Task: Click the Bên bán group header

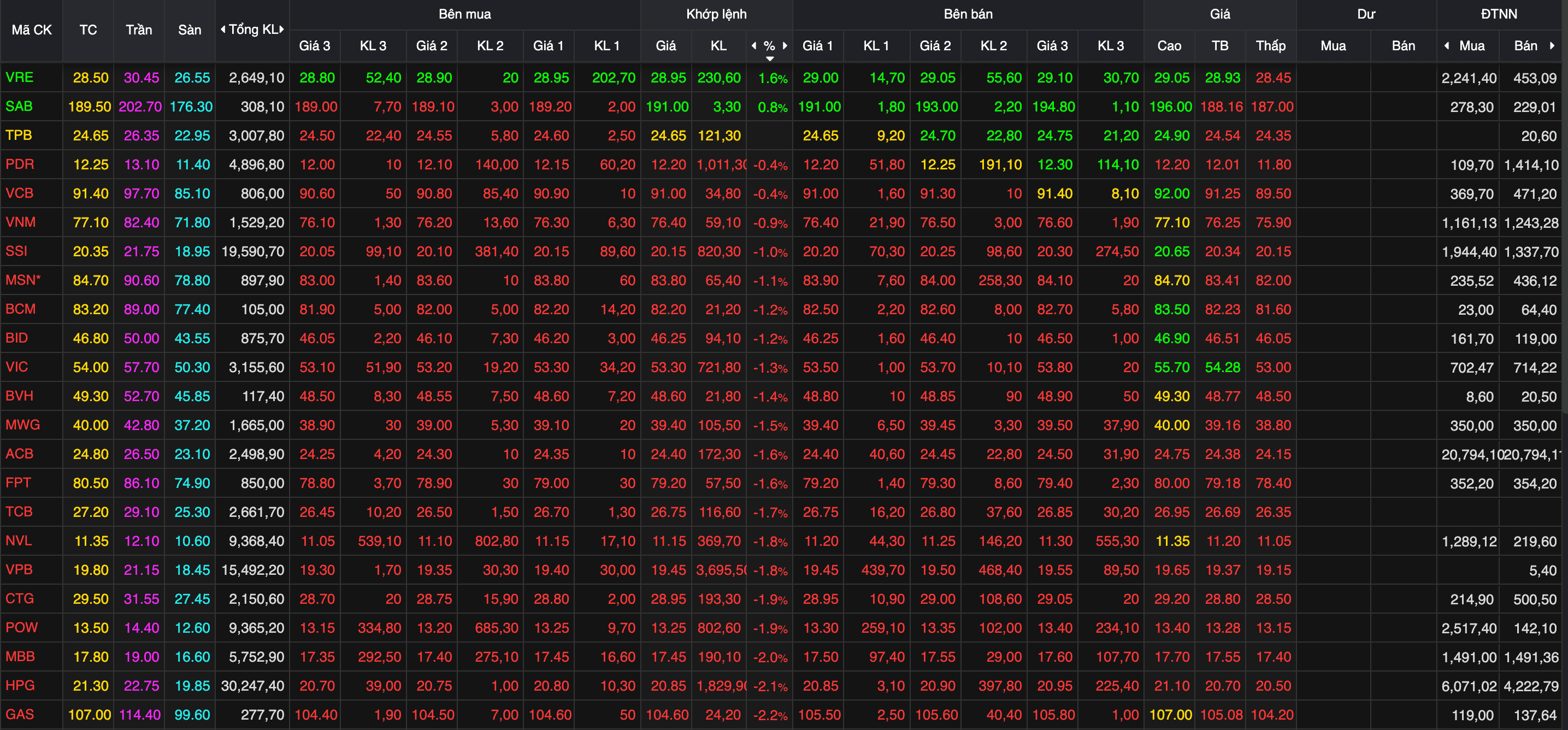Action: click(x=969, y=14)
